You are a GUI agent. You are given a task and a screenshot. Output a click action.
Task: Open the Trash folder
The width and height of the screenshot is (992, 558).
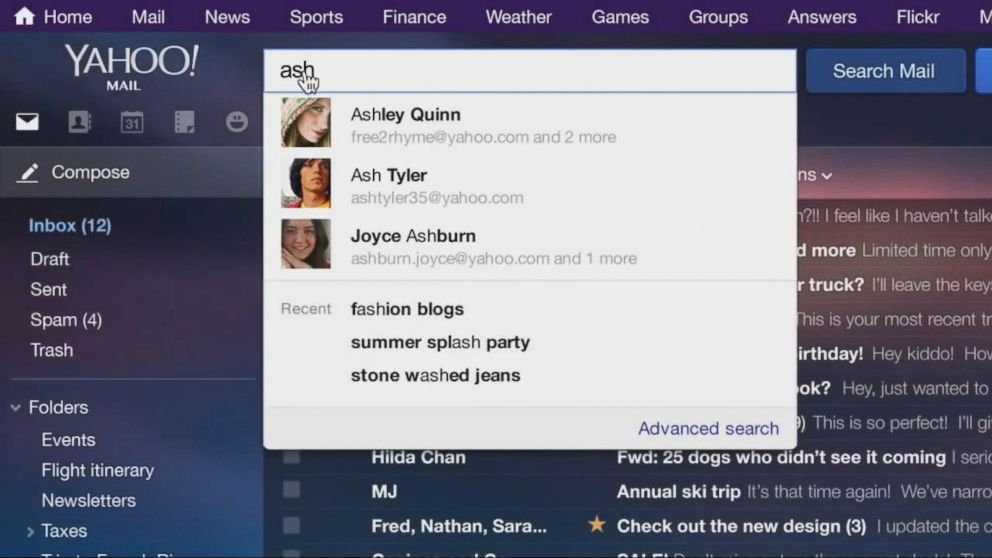coord(51,350)
